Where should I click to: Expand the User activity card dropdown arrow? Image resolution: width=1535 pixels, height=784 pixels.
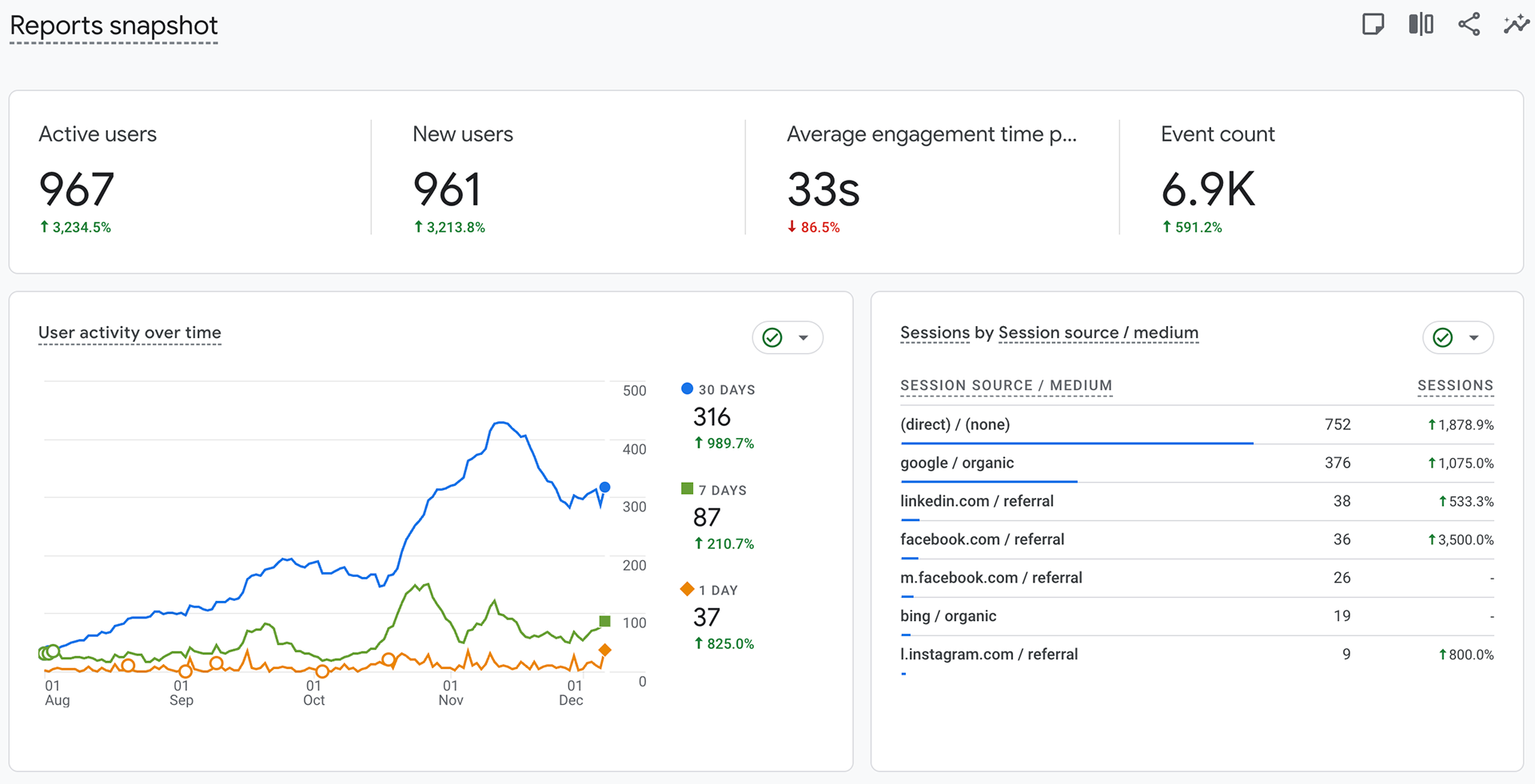tap(803, 338)
